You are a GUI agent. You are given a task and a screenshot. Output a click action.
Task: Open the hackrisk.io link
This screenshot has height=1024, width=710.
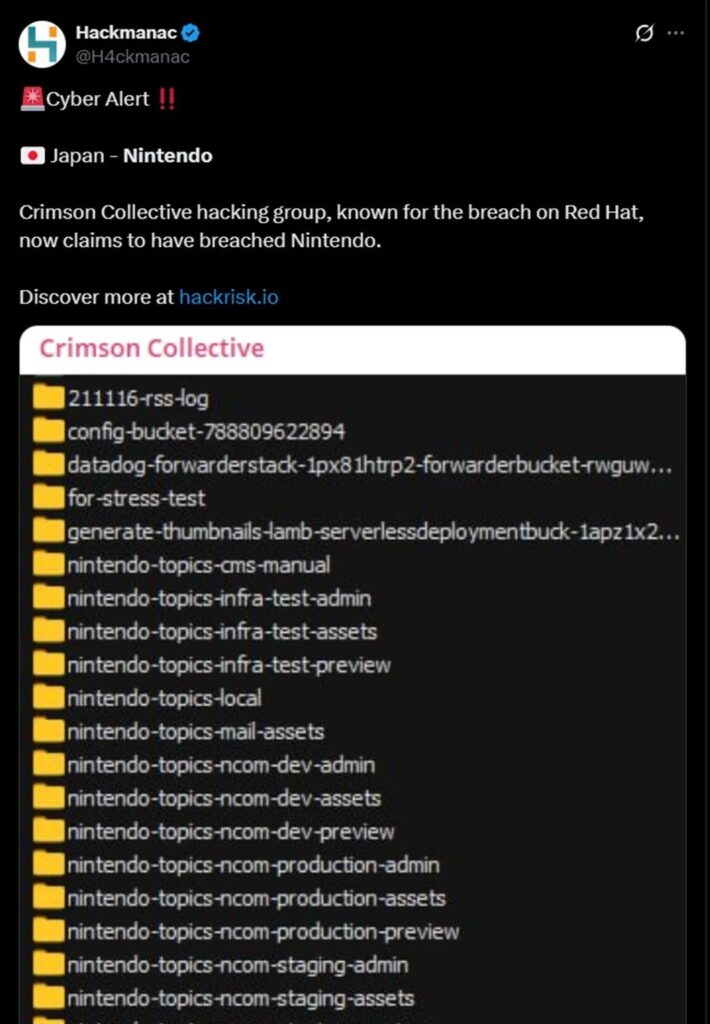(x=228, y=297)
